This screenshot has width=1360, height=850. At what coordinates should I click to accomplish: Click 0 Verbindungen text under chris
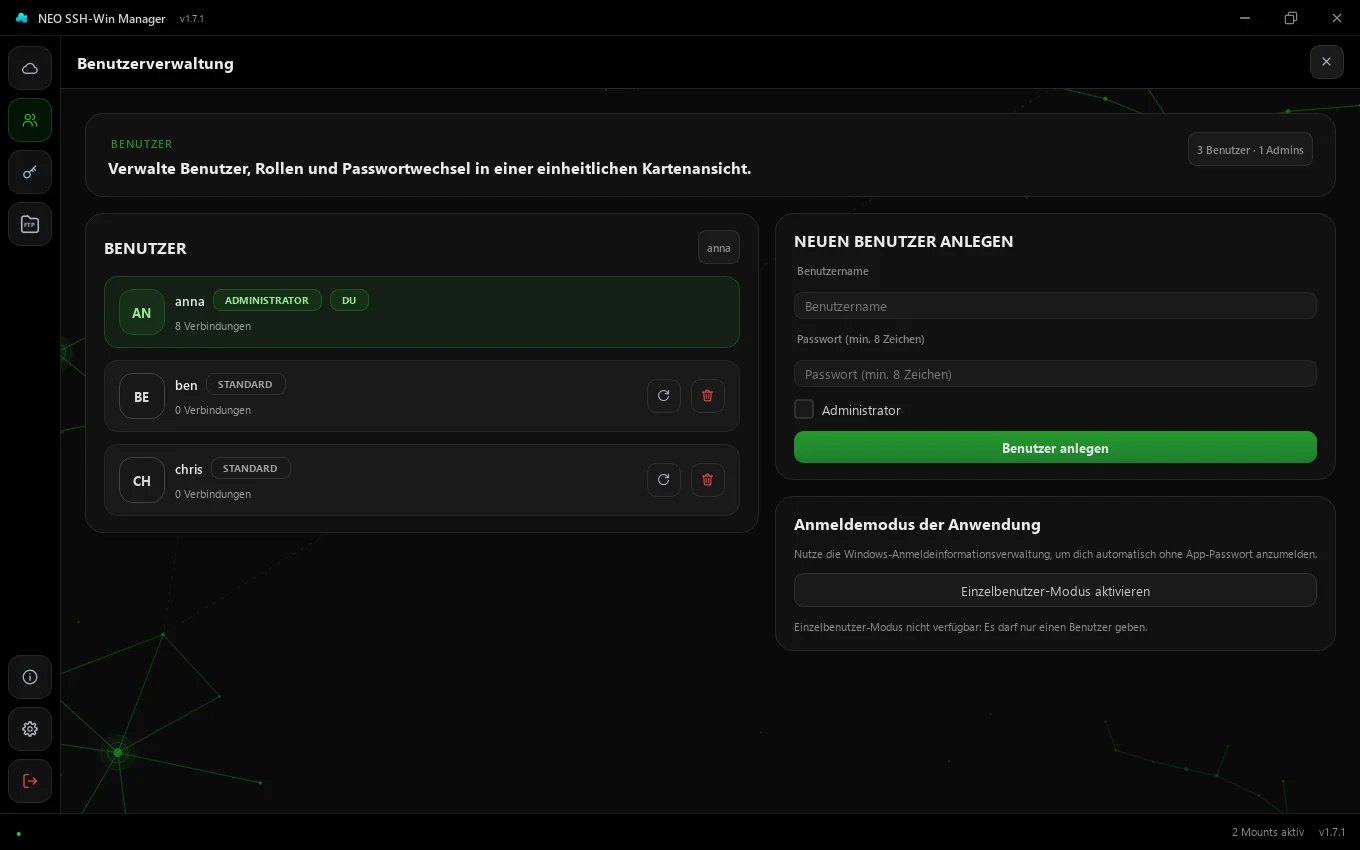213,494
